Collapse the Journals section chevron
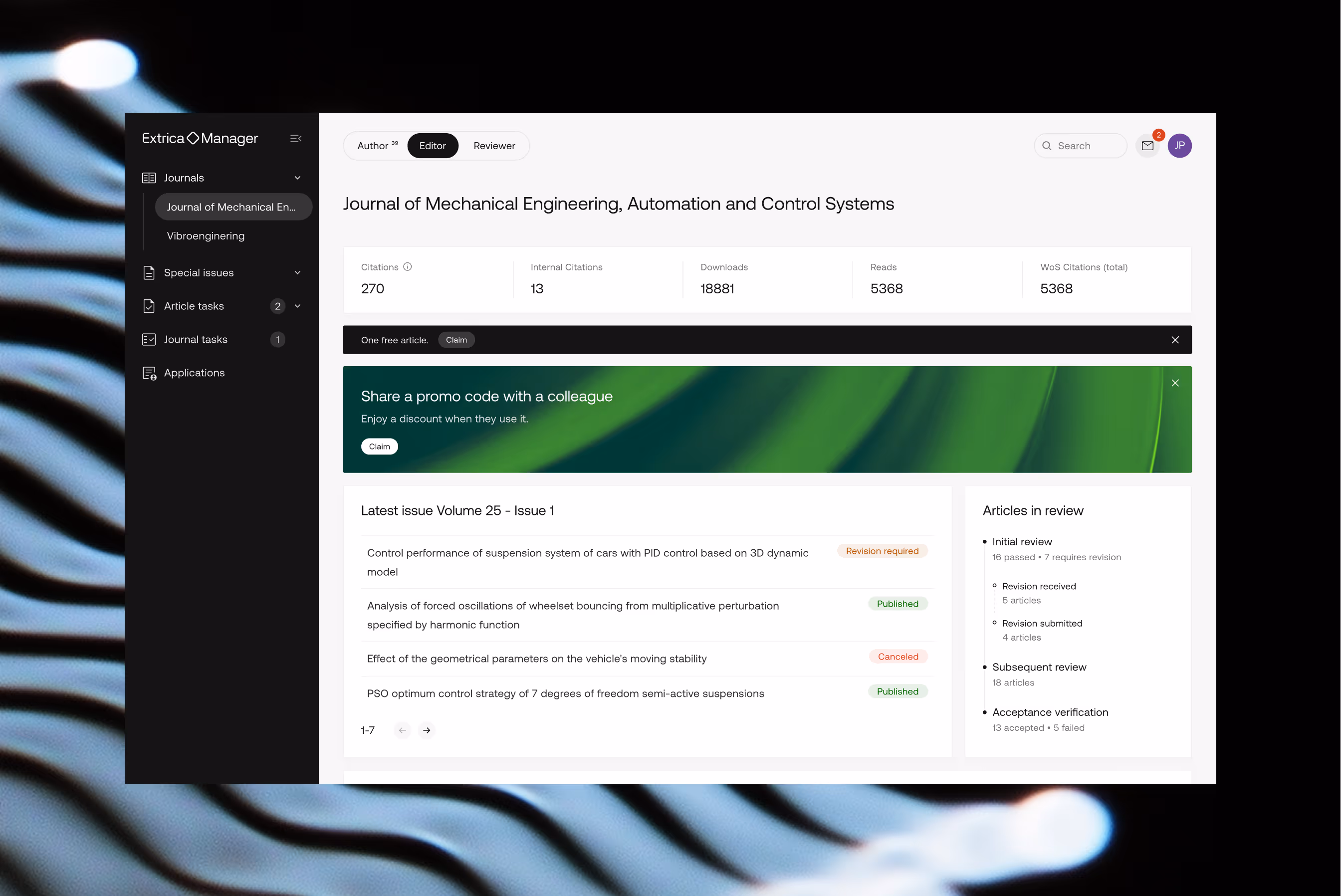The image size is (1341, 896). 297,178
